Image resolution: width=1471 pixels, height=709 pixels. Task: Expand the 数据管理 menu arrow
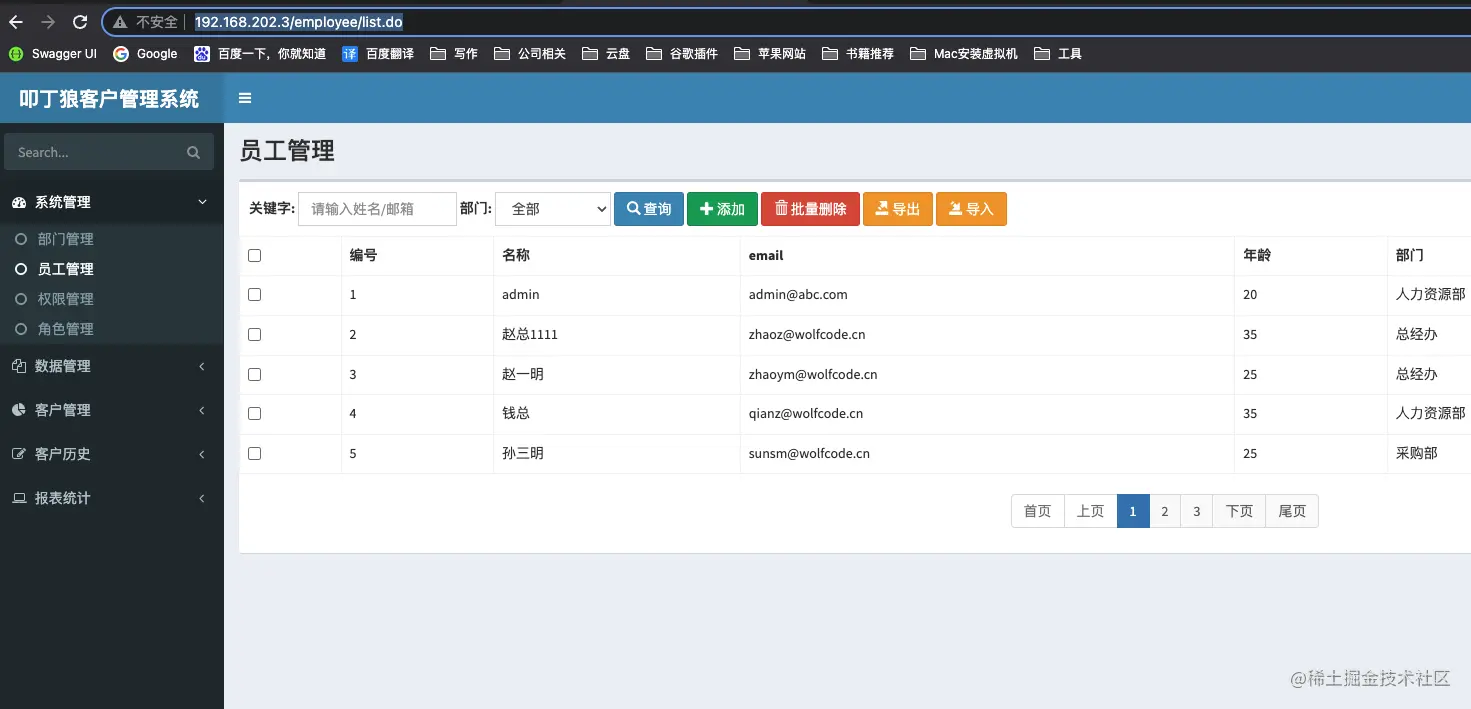(x=202, y=366)
